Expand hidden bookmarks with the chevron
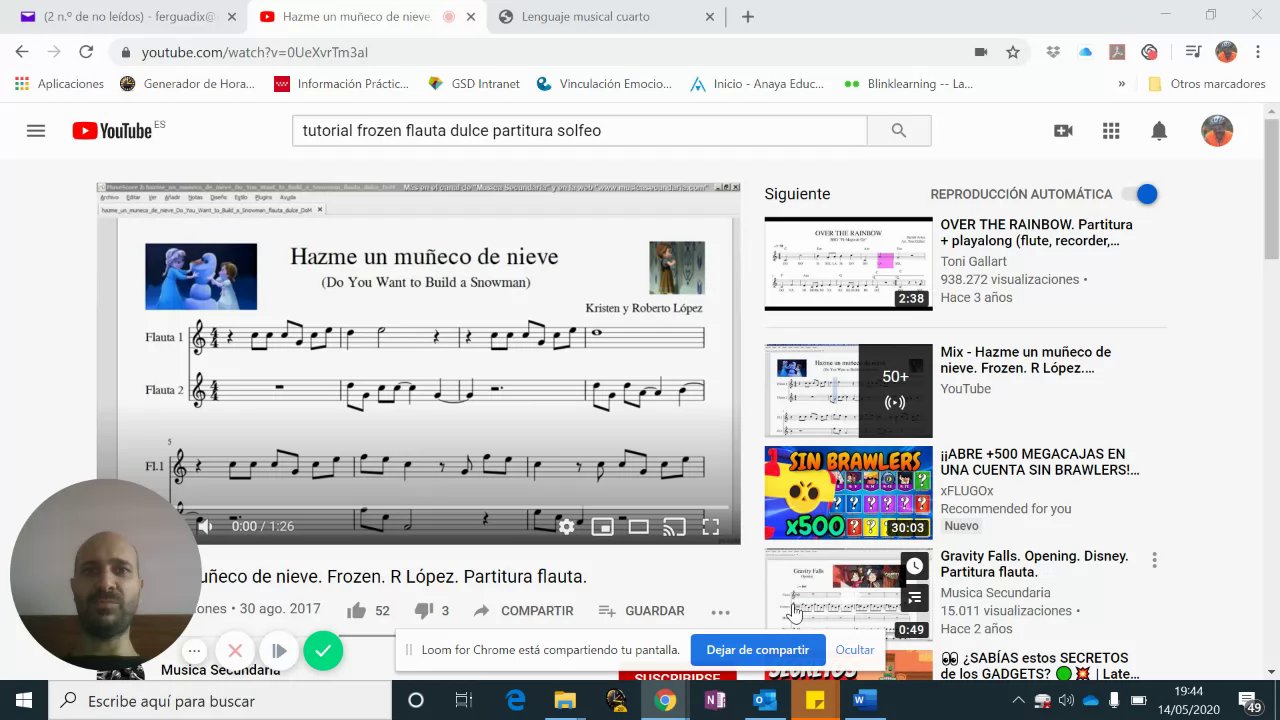Viewport: 1280px width, 720px height. click(1121, 84)
